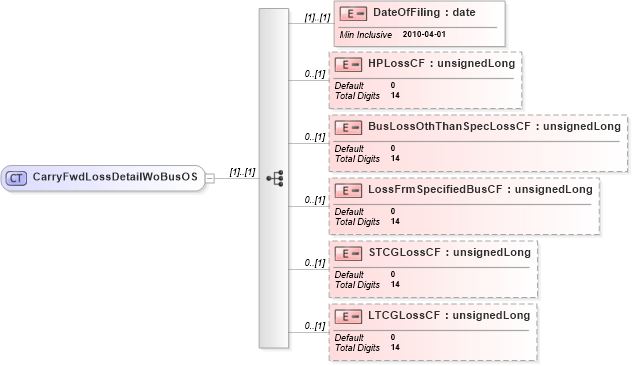Click the DateOfFiling element E icon
The image size is (632, 366).
[x=353, y=14]
